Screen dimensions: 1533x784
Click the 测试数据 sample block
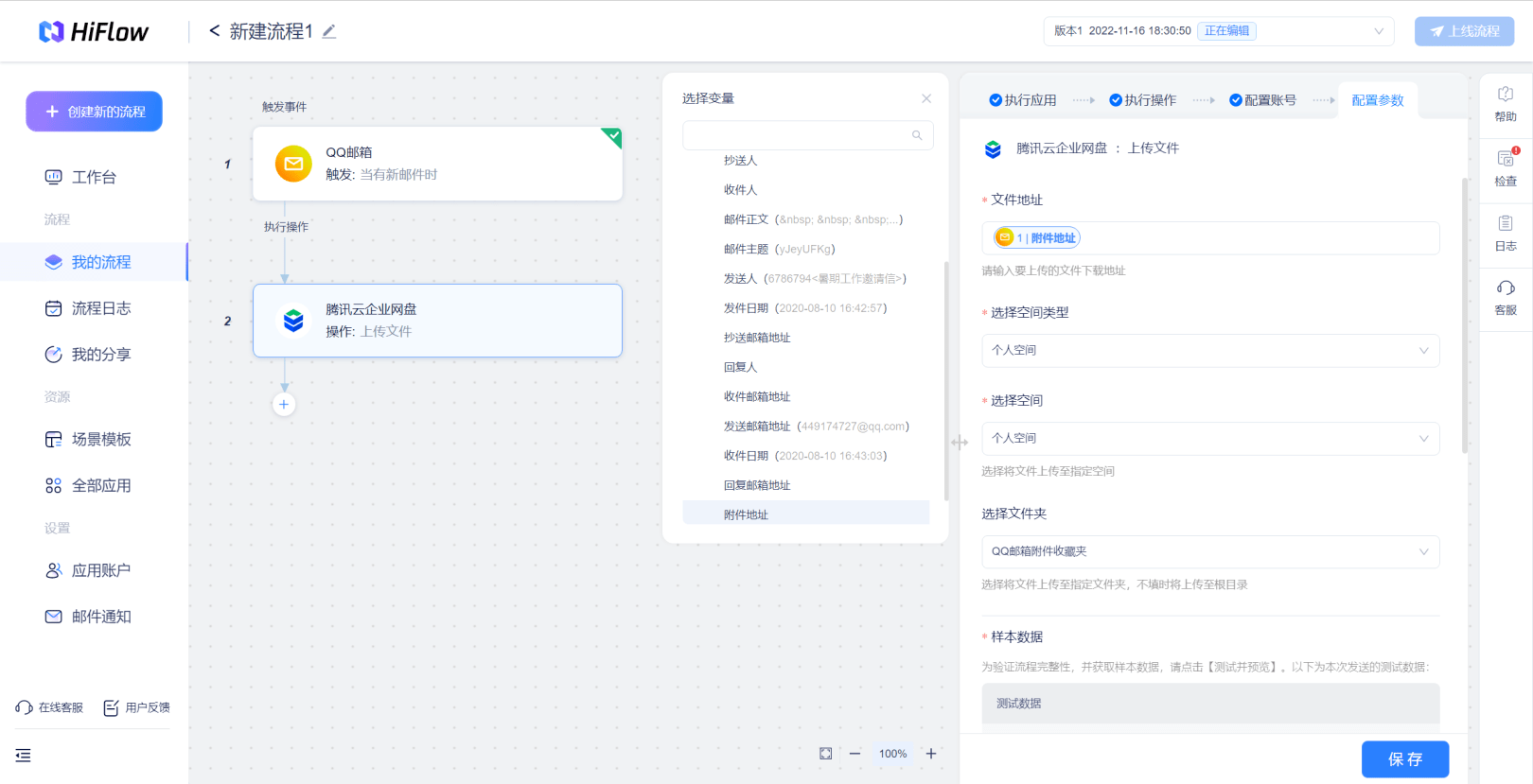point(1210,704)
